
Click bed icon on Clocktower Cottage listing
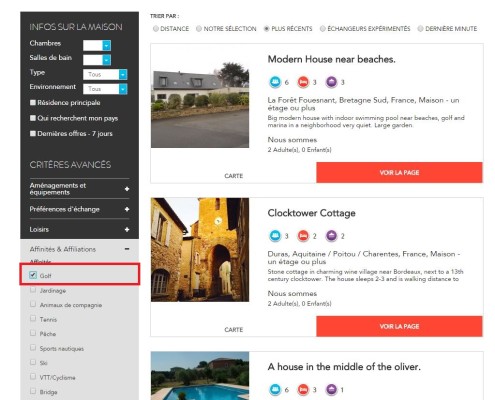coord(303,236)
